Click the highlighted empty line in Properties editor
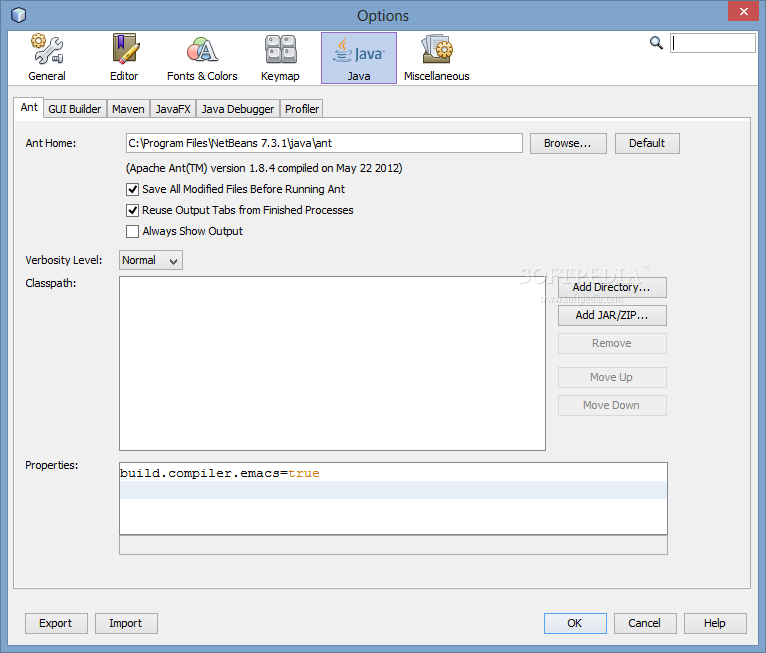Image resolution: width=766 pixels, height=653 pixels. pos(393,490)
